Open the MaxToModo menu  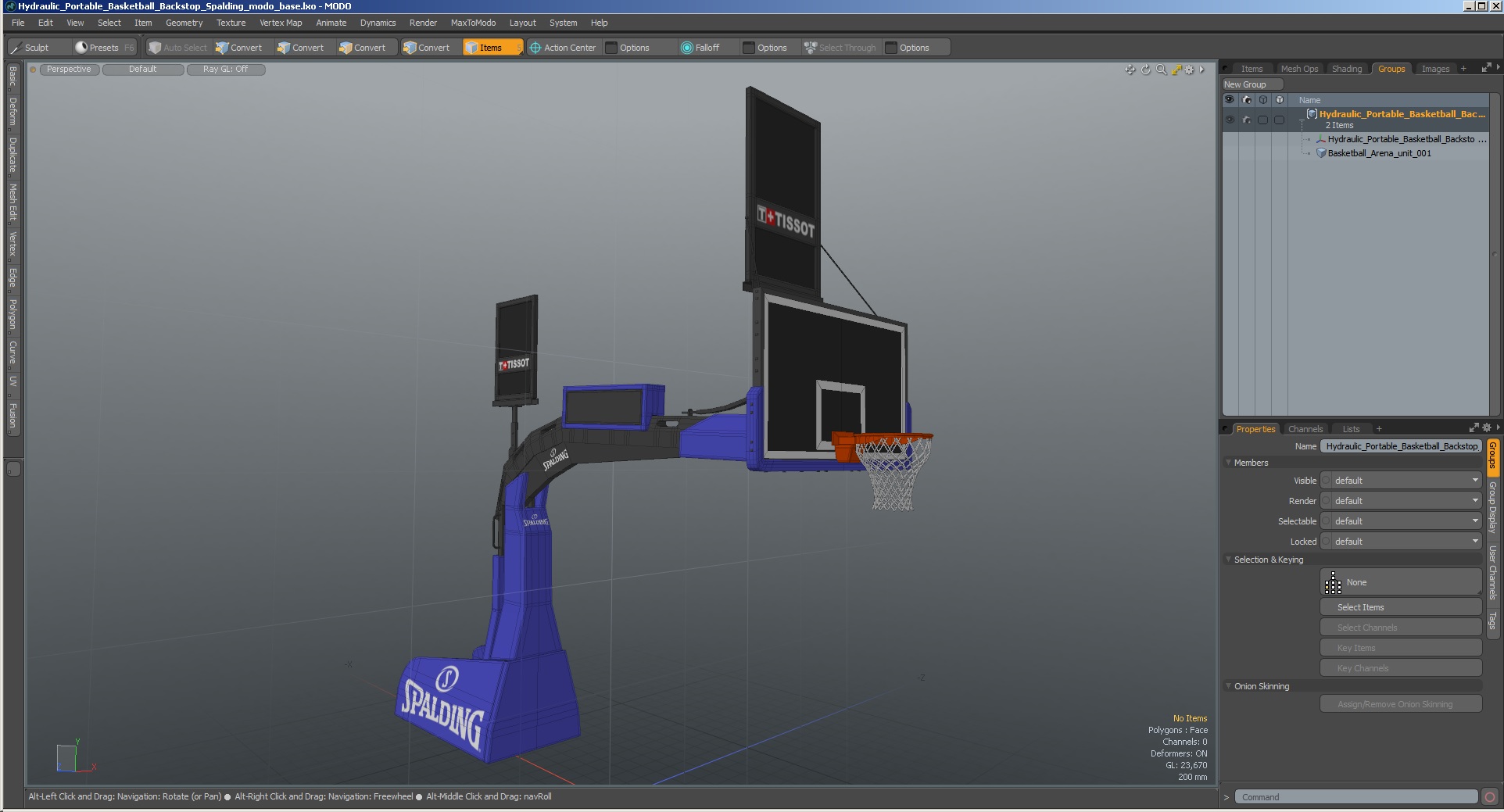point(473,23)
